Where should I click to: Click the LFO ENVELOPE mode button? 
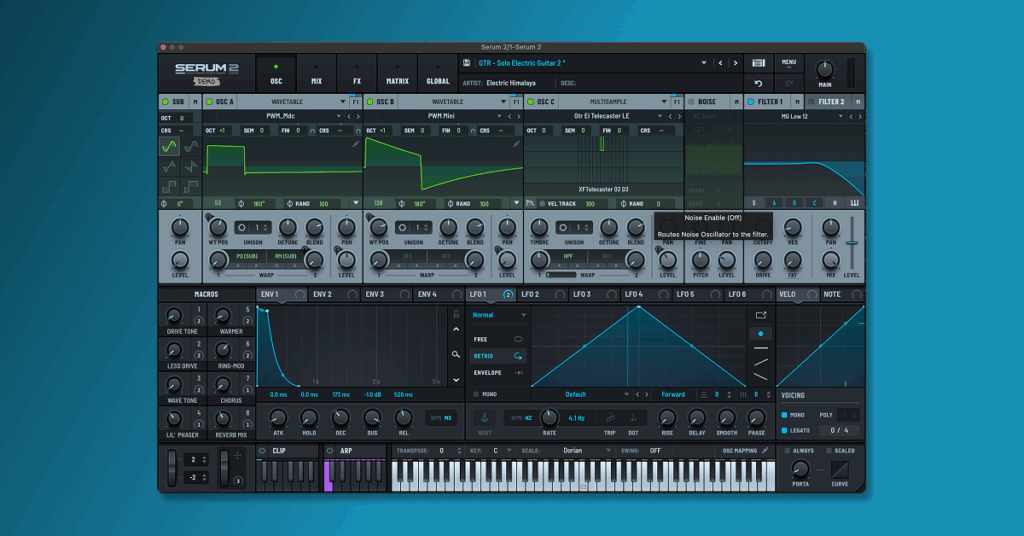(498, 373)
